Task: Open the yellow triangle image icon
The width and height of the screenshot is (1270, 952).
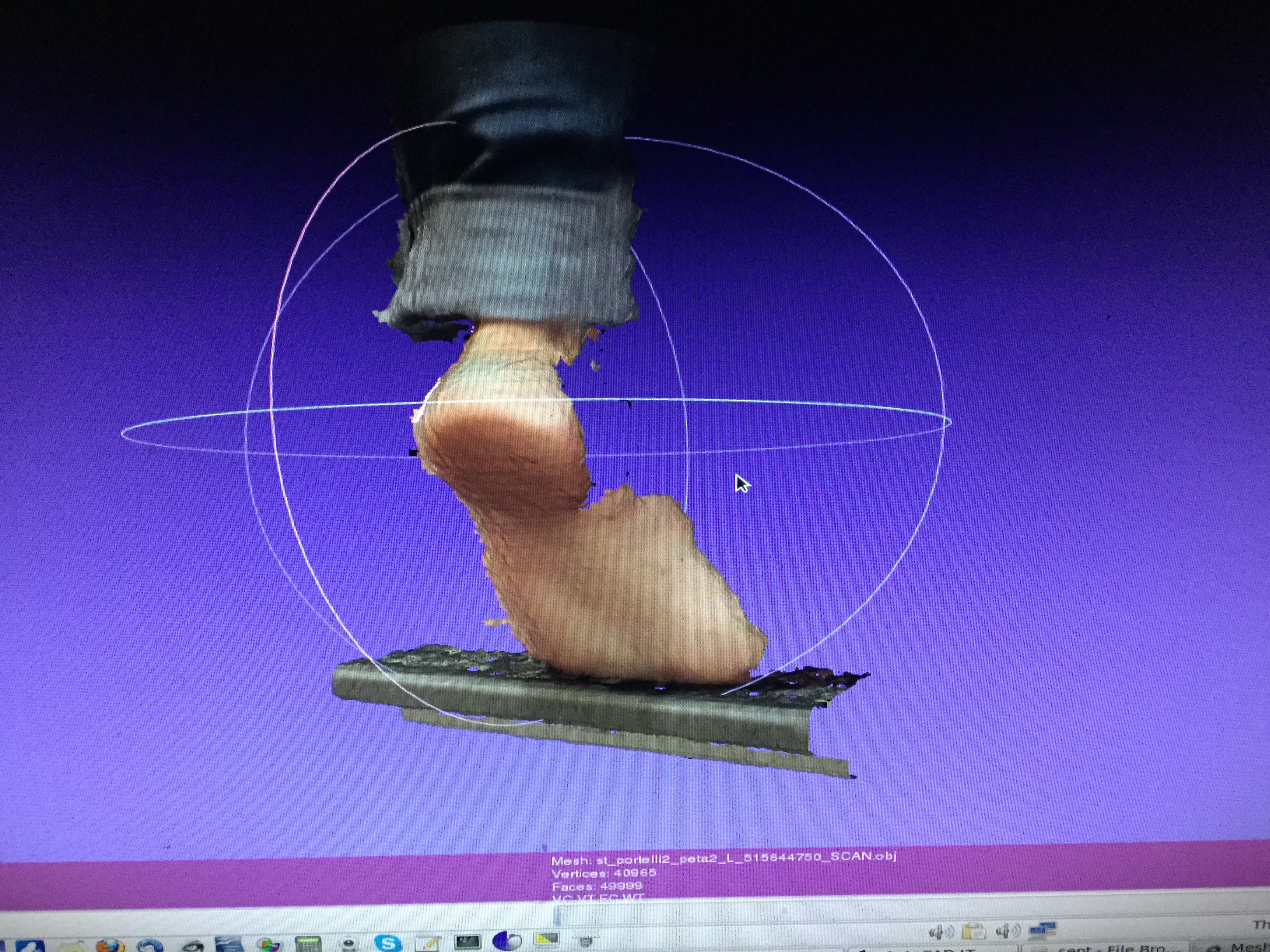Action: pyautogui.click(x=546, y=940)
